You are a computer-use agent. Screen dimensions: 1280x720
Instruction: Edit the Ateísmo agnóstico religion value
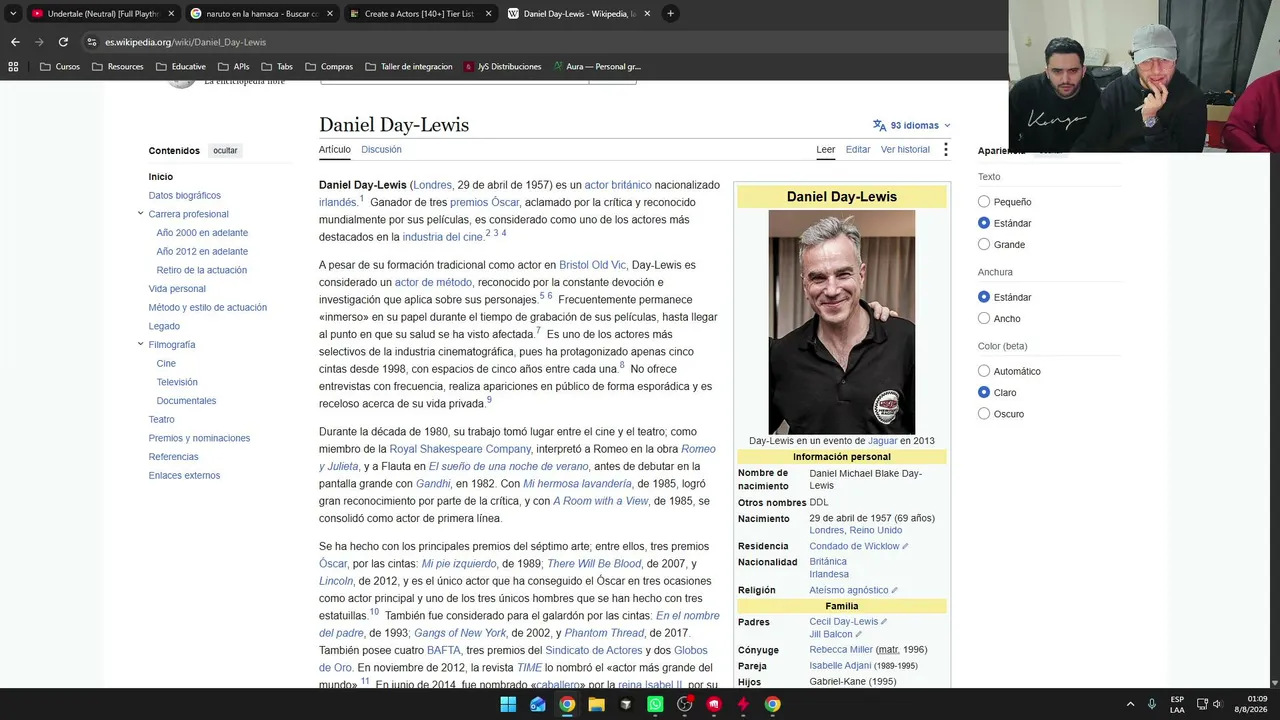click(894, 590)
